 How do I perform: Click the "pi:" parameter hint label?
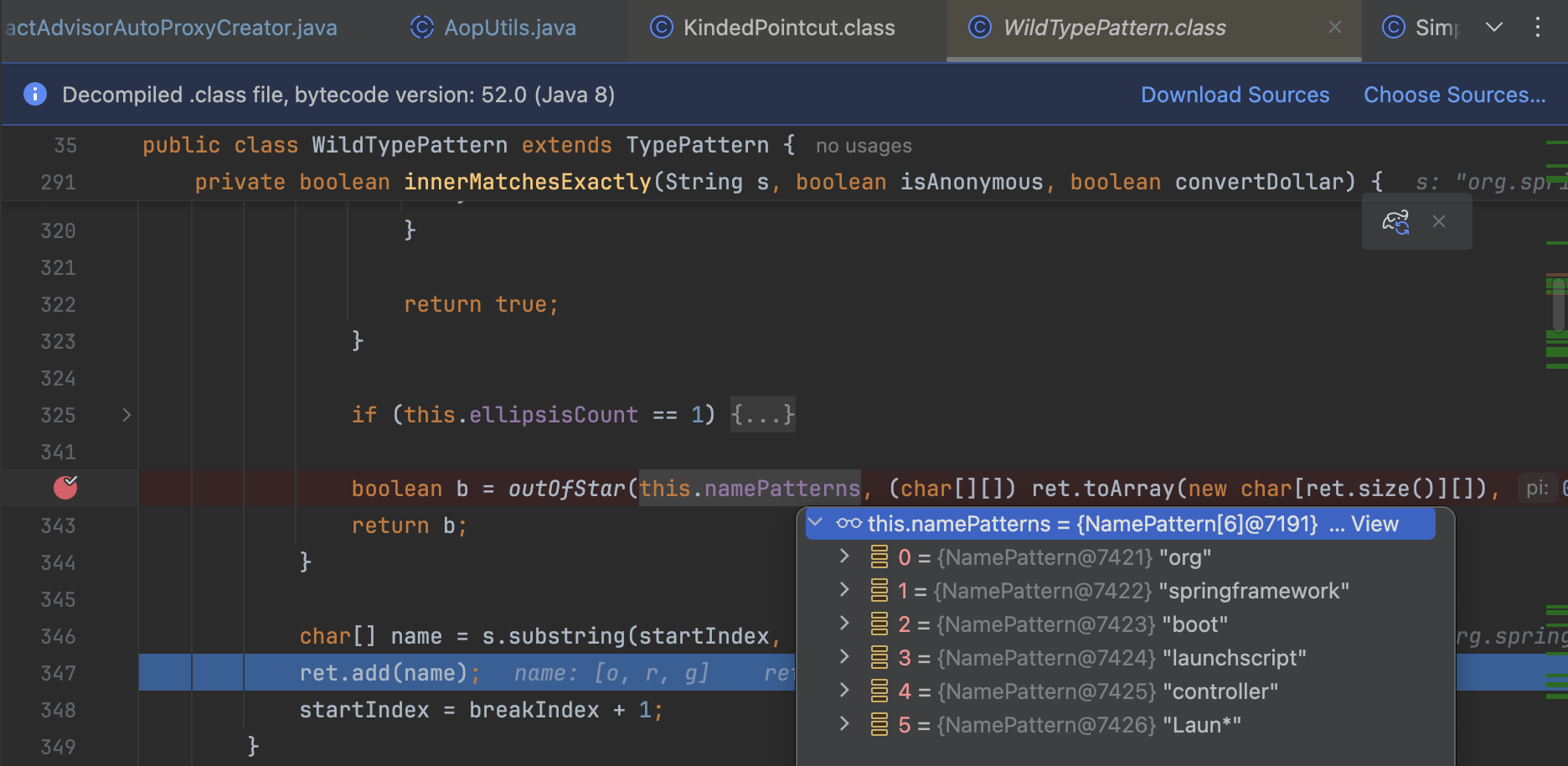tap(1537, 488)
